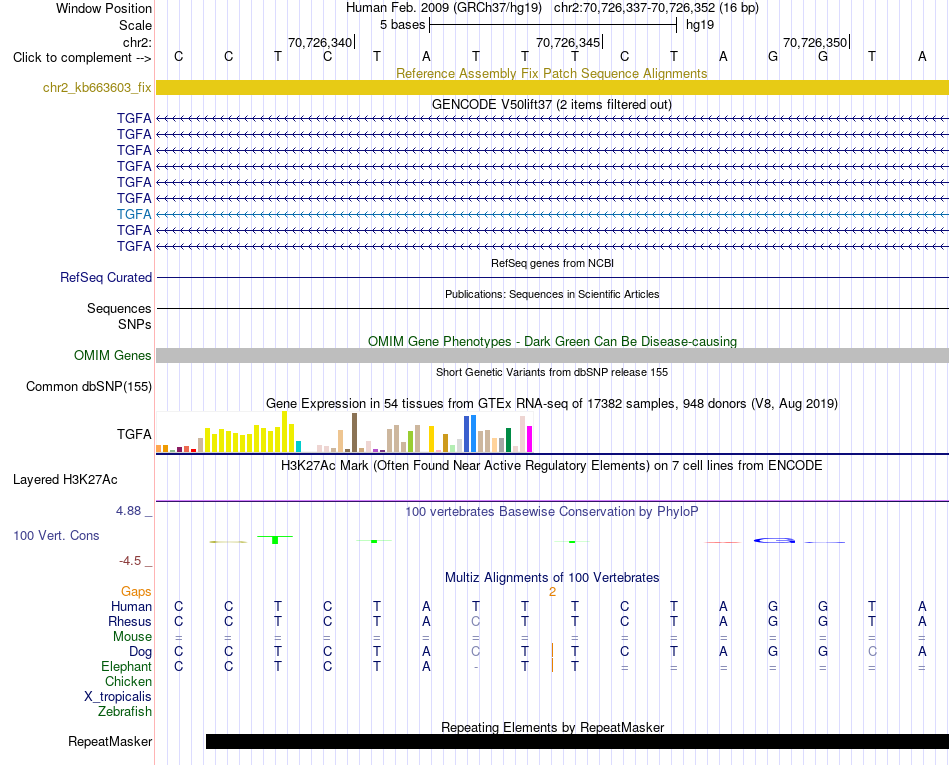Screen dimensions: 950x765
Task: Click the TGFA GTEx expression bar chart
Action: point(344,432)
